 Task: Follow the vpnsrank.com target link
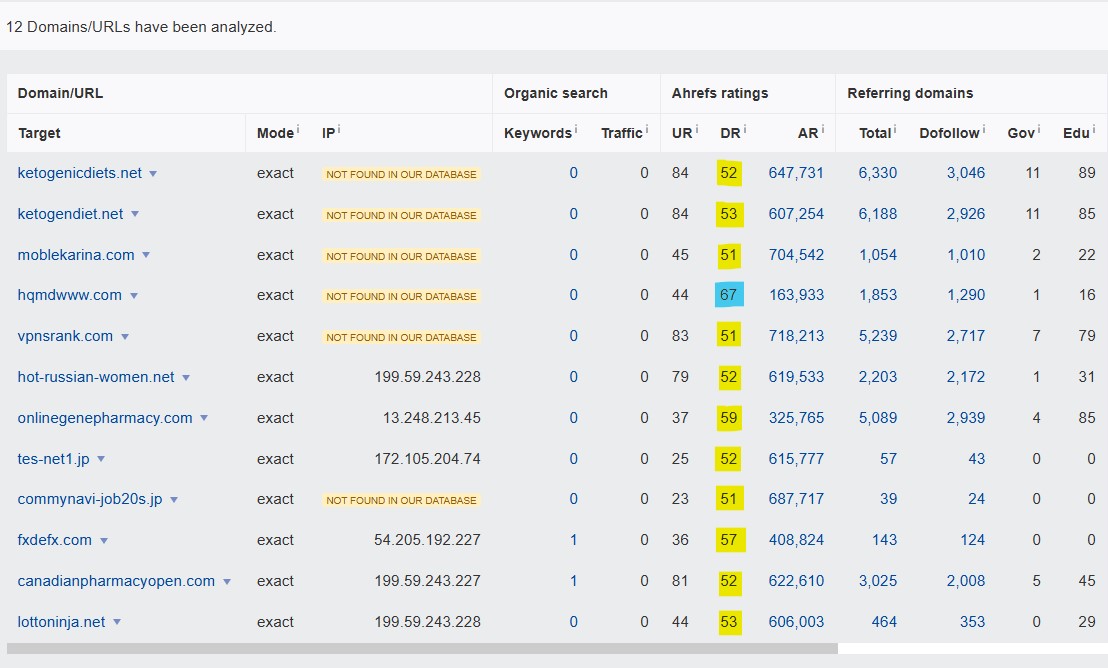pos(66,336)
